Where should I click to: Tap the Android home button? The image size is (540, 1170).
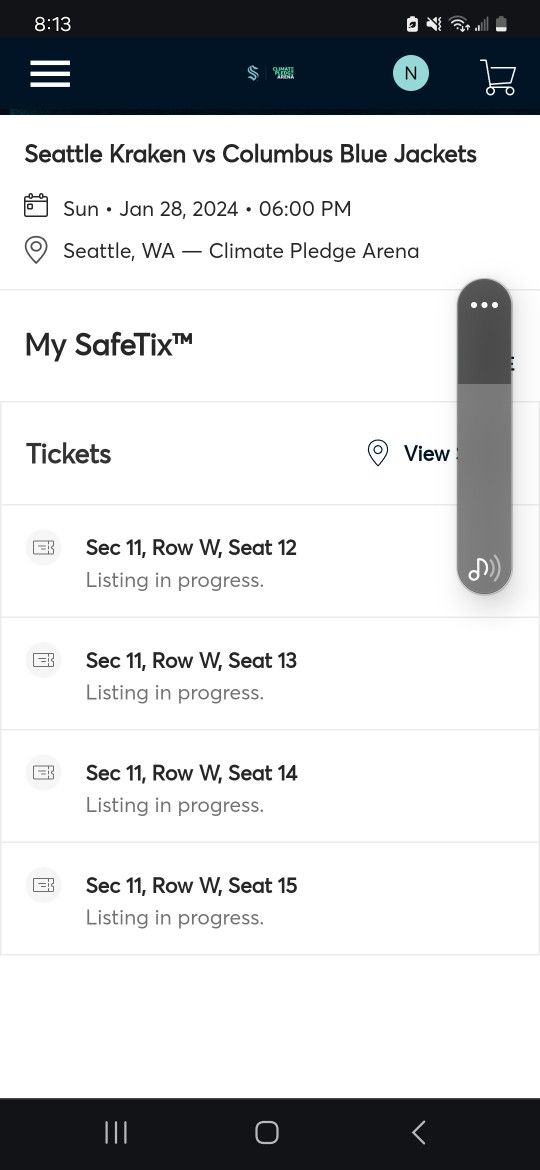coord(267,1133)
